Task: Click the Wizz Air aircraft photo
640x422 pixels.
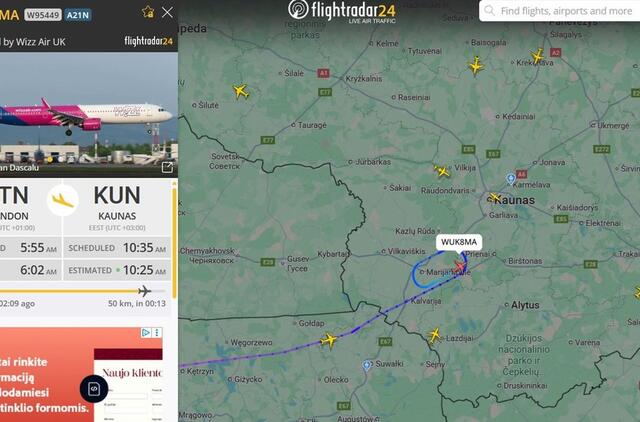Action: [89, 115]
